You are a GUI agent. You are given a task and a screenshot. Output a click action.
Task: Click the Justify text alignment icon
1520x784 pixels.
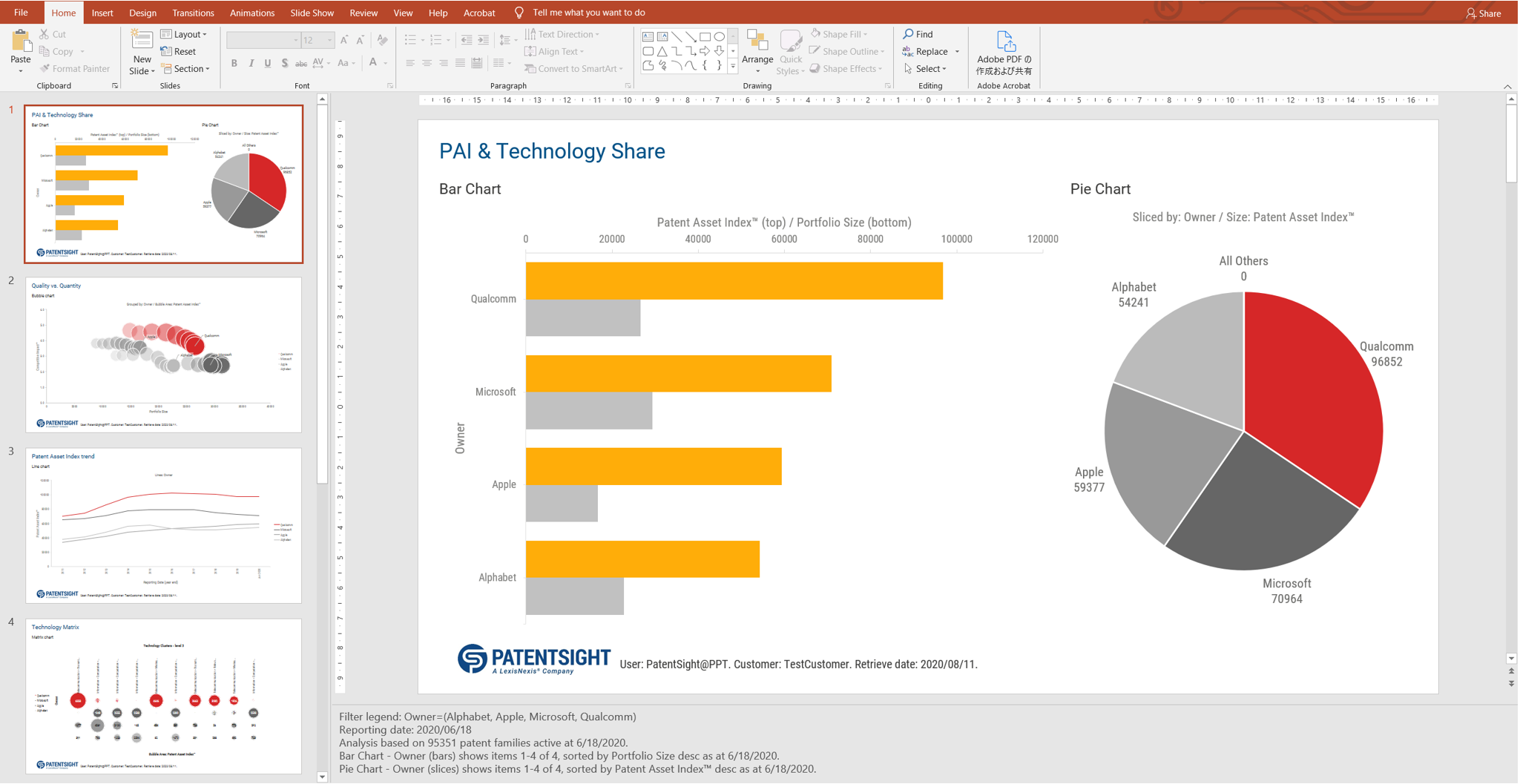[460, 63]
